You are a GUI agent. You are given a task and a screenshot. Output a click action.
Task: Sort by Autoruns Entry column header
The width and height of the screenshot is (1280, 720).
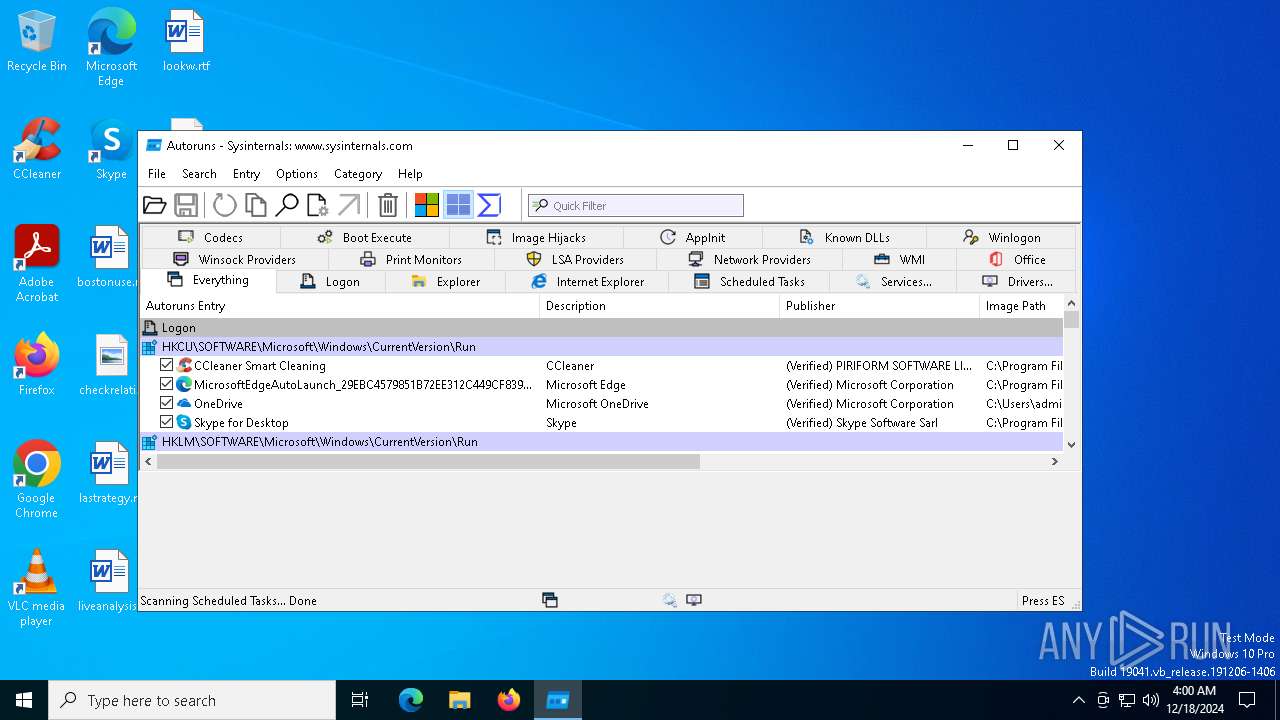tap(340, 306)
